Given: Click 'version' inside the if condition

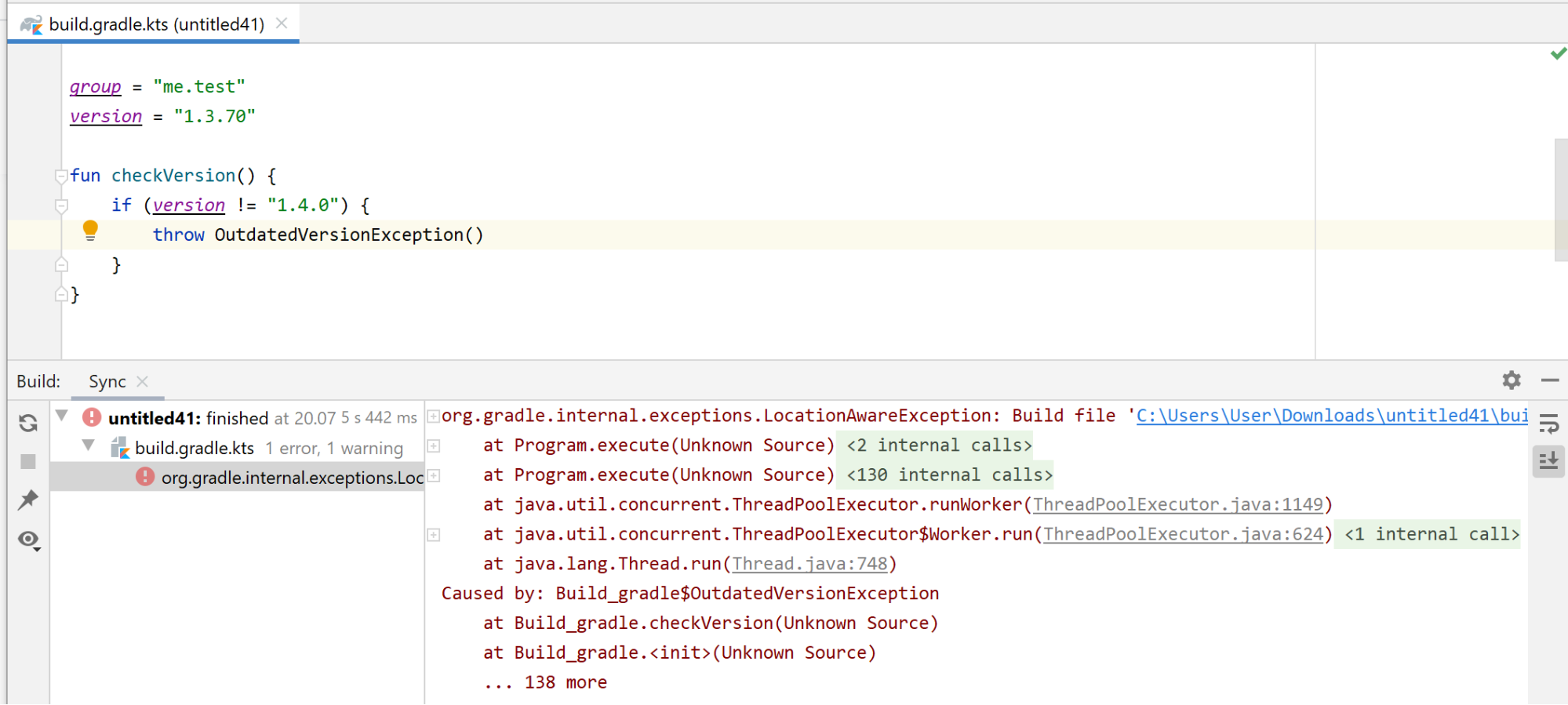Looking at the screenshot, I should (189, 205).
